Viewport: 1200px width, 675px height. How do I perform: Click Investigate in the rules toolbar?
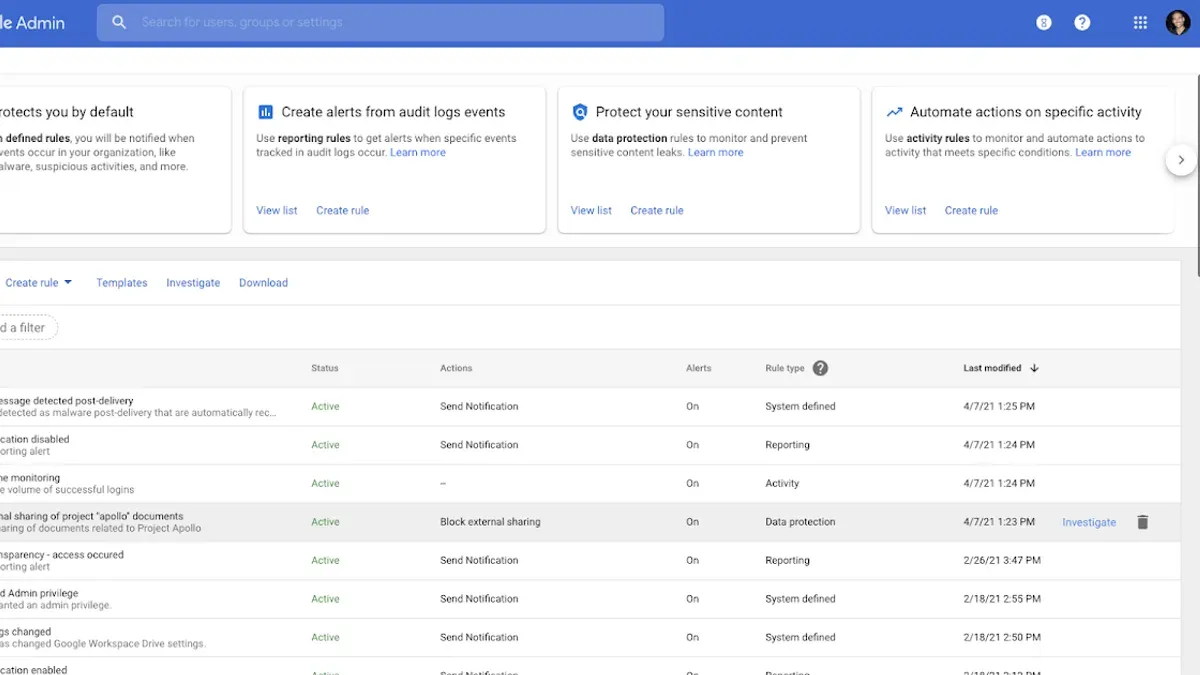[x=193, y=283]
